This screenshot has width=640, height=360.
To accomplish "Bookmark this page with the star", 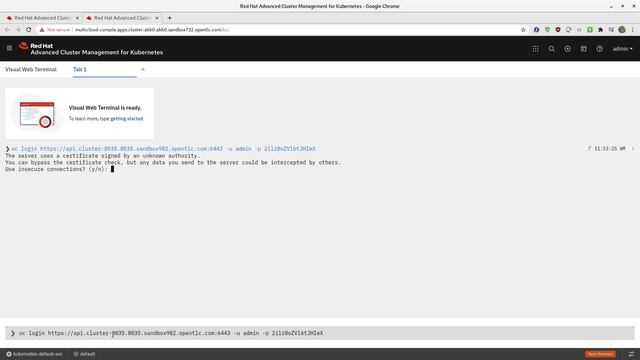I will click(x=523, y=30).
